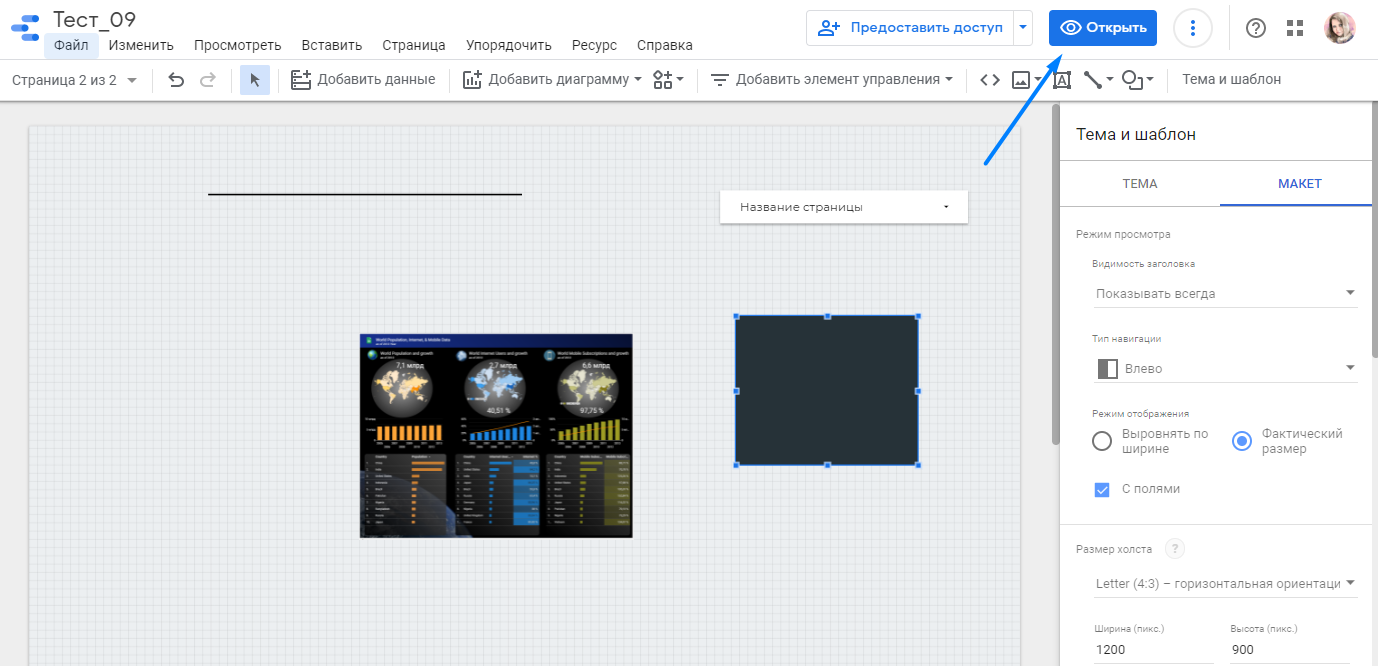Select the selection mode pointer tool
This screenshot has width=1378, height=666.
(x=255, y=80)
